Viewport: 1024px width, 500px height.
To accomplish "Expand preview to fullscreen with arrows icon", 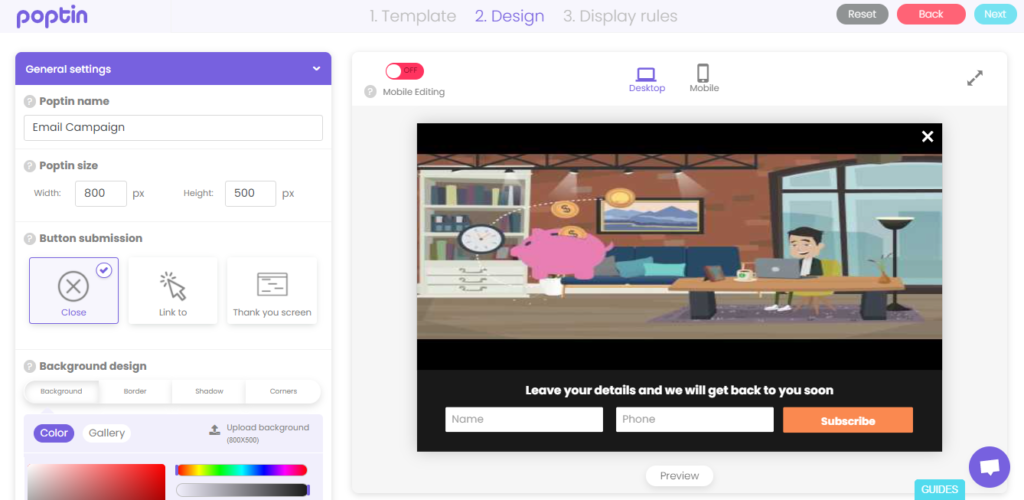I will 974,78.
